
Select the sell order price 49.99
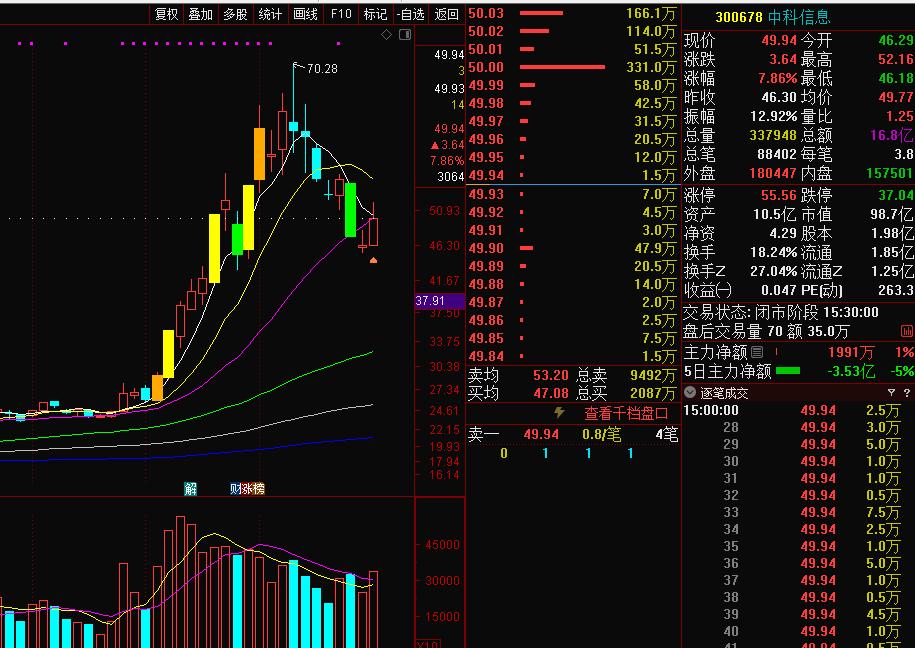tap(486, 85)
